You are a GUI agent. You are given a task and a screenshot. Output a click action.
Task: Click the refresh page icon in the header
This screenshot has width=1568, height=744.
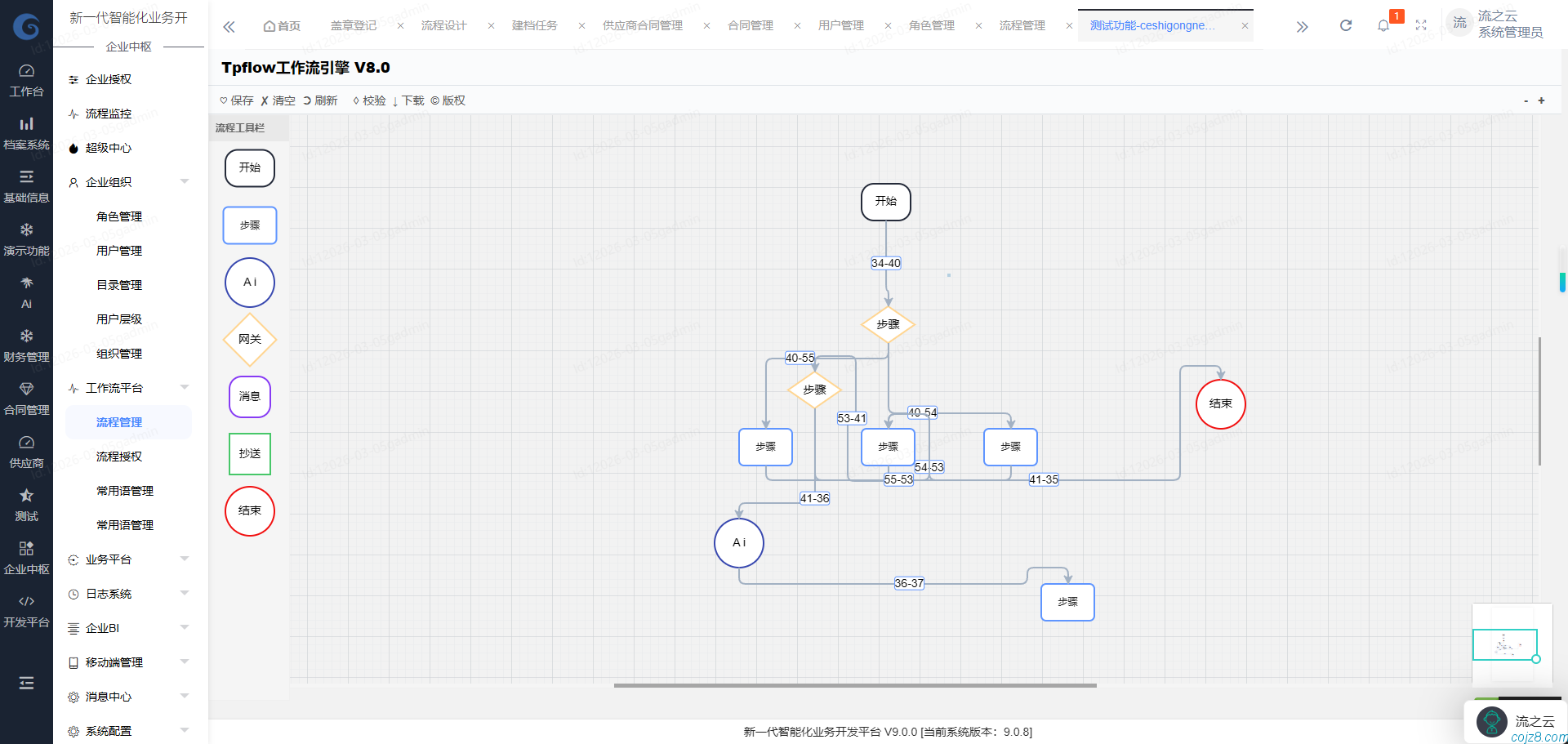point(1345,25)
